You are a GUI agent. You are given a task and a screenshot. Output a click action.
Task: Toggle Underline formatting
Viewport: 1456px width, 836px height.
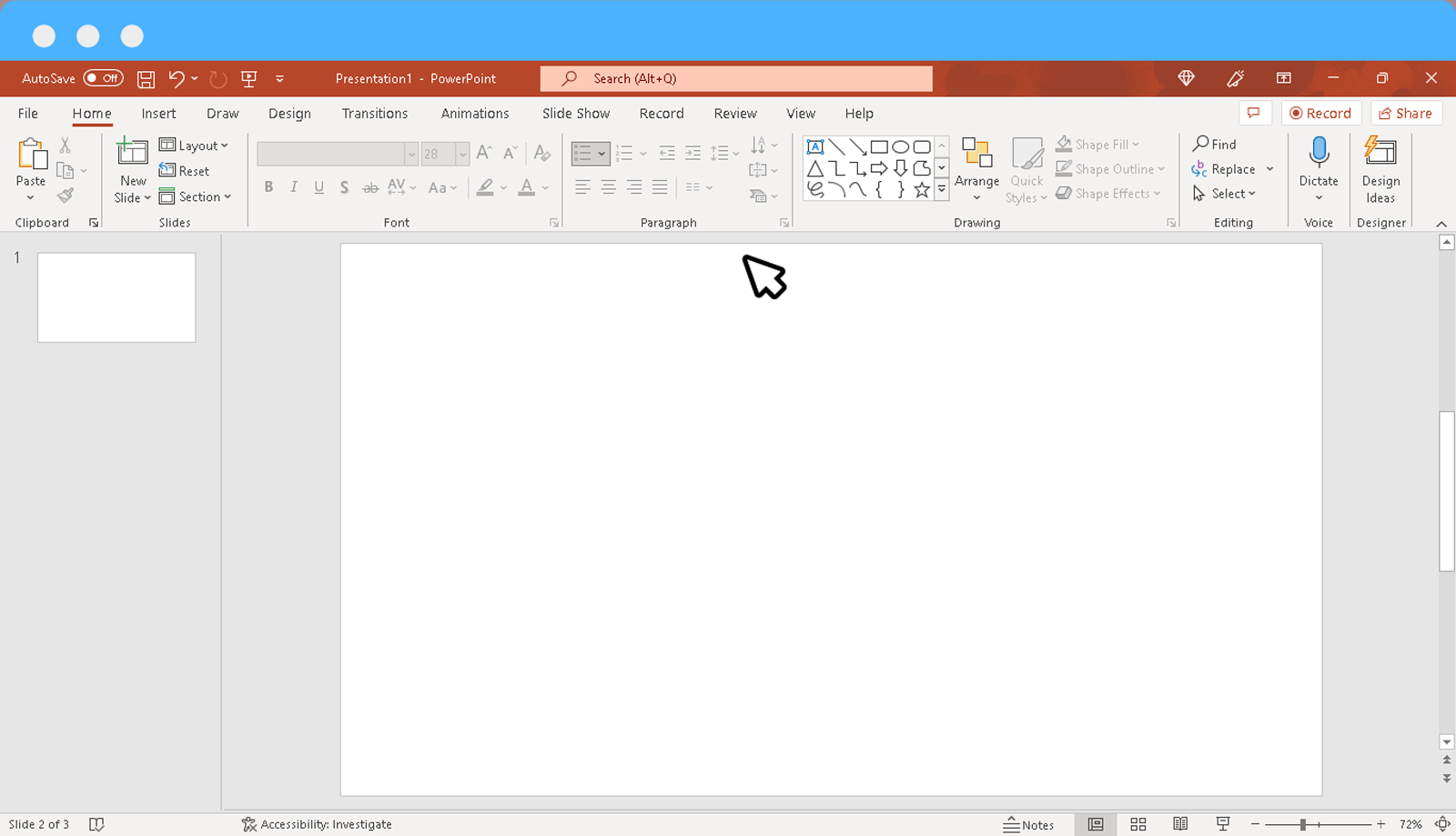(x=318, y=186)
